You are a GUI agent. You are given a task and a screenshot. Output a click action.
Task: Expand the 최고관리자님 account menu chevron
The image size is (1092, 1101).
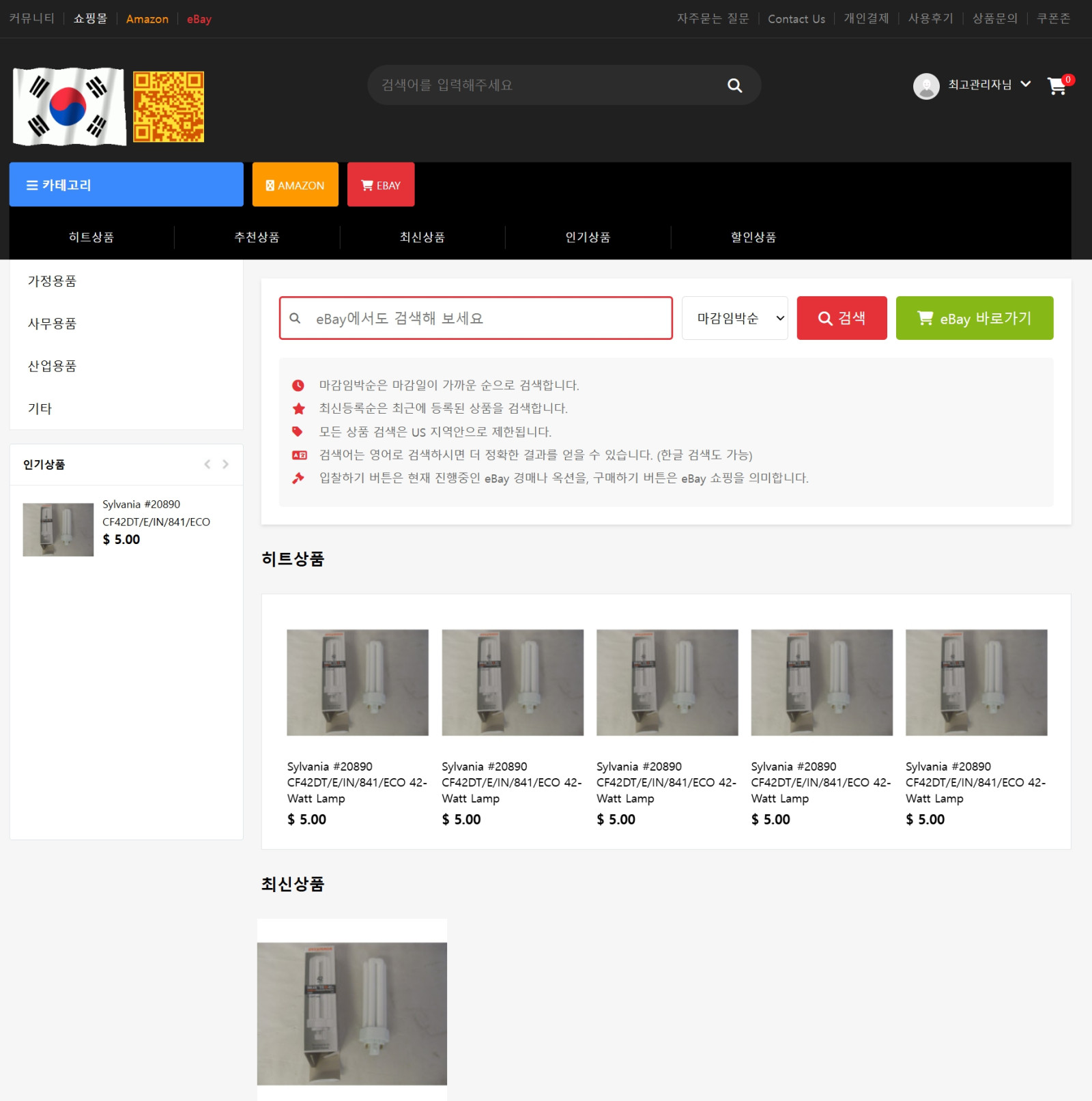(1026, 84)
